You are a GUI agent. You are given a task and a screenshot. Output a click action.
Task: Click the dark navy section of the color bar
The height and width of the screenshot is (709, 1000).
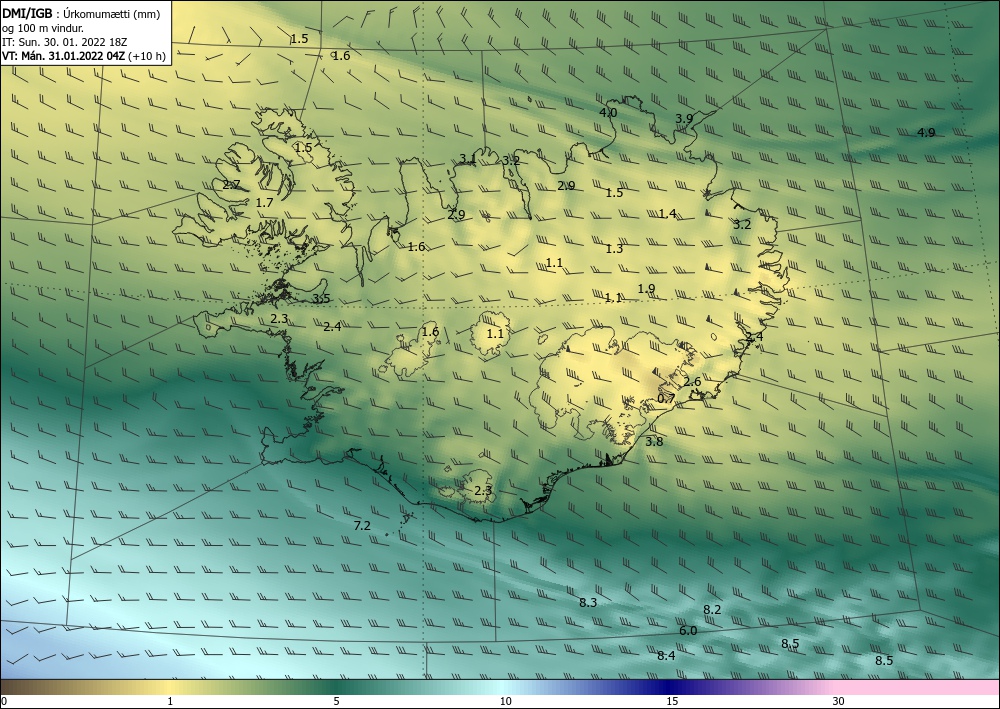coord(670,687)
